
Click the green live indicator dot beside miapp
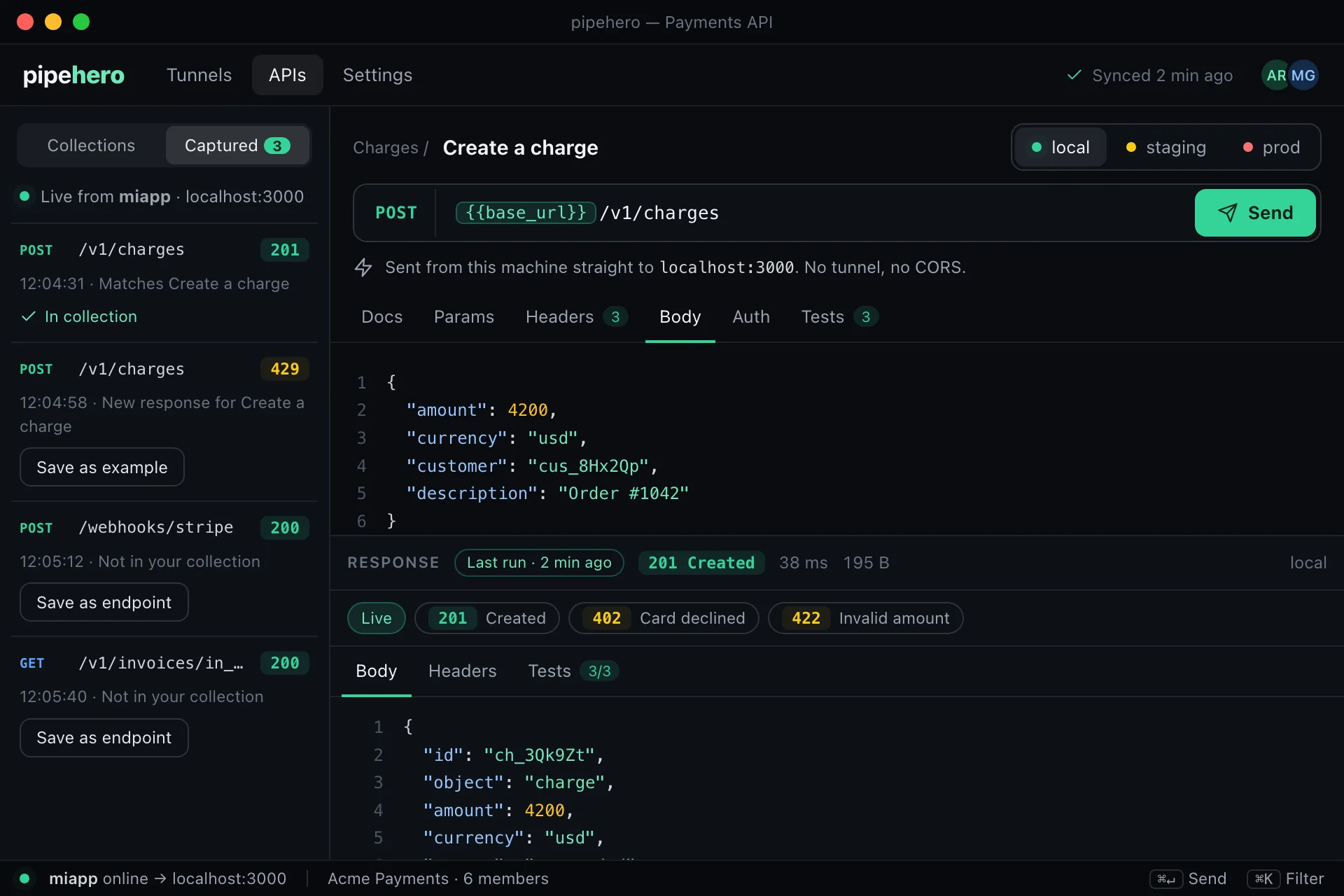[x=24, y=197]
